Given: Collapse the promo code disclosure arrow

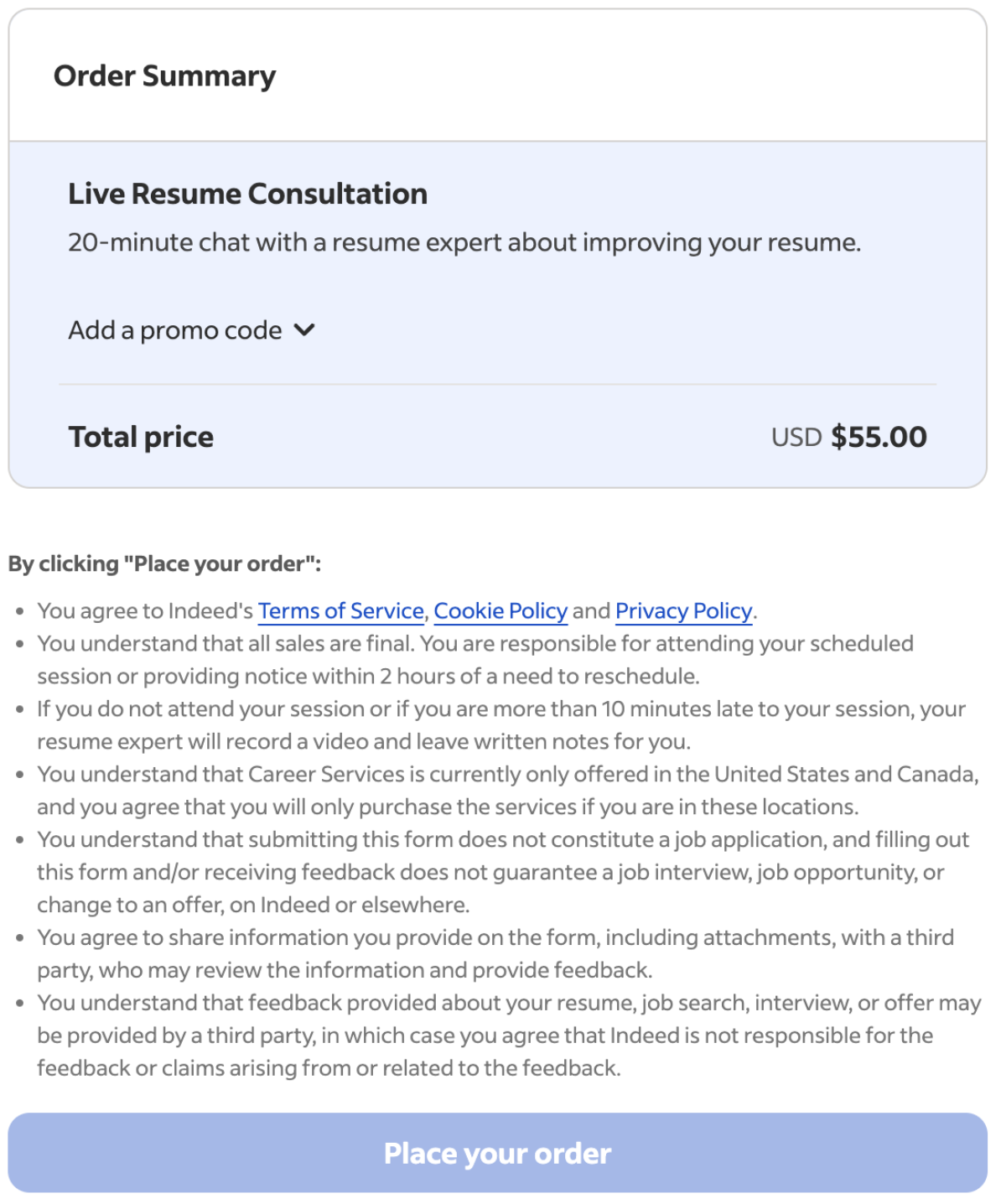Looking at the screenshot, I should pos(304,330).
